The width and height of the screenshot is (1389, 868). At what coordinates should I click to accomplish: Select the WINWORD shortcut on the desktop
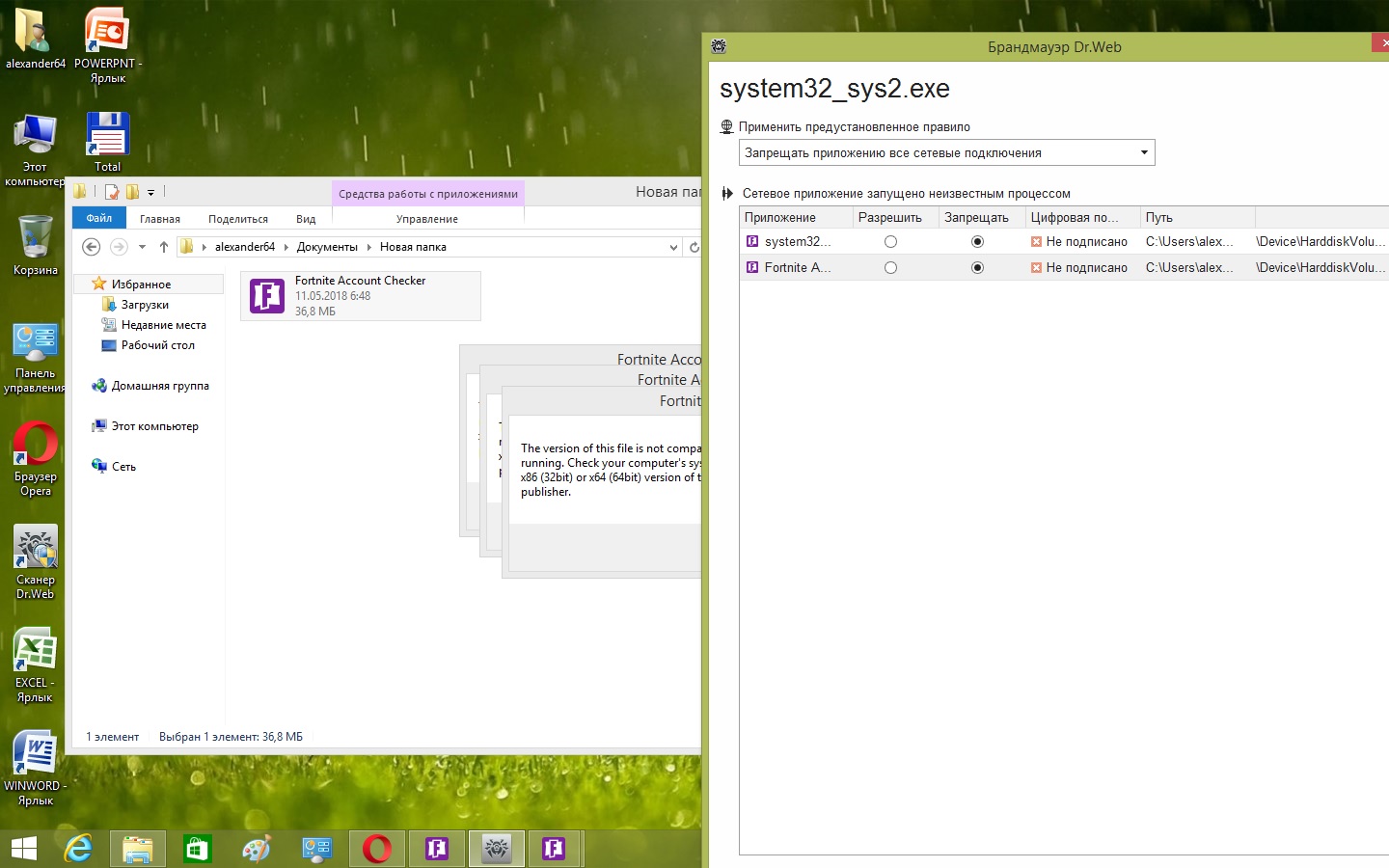[36, 769]
